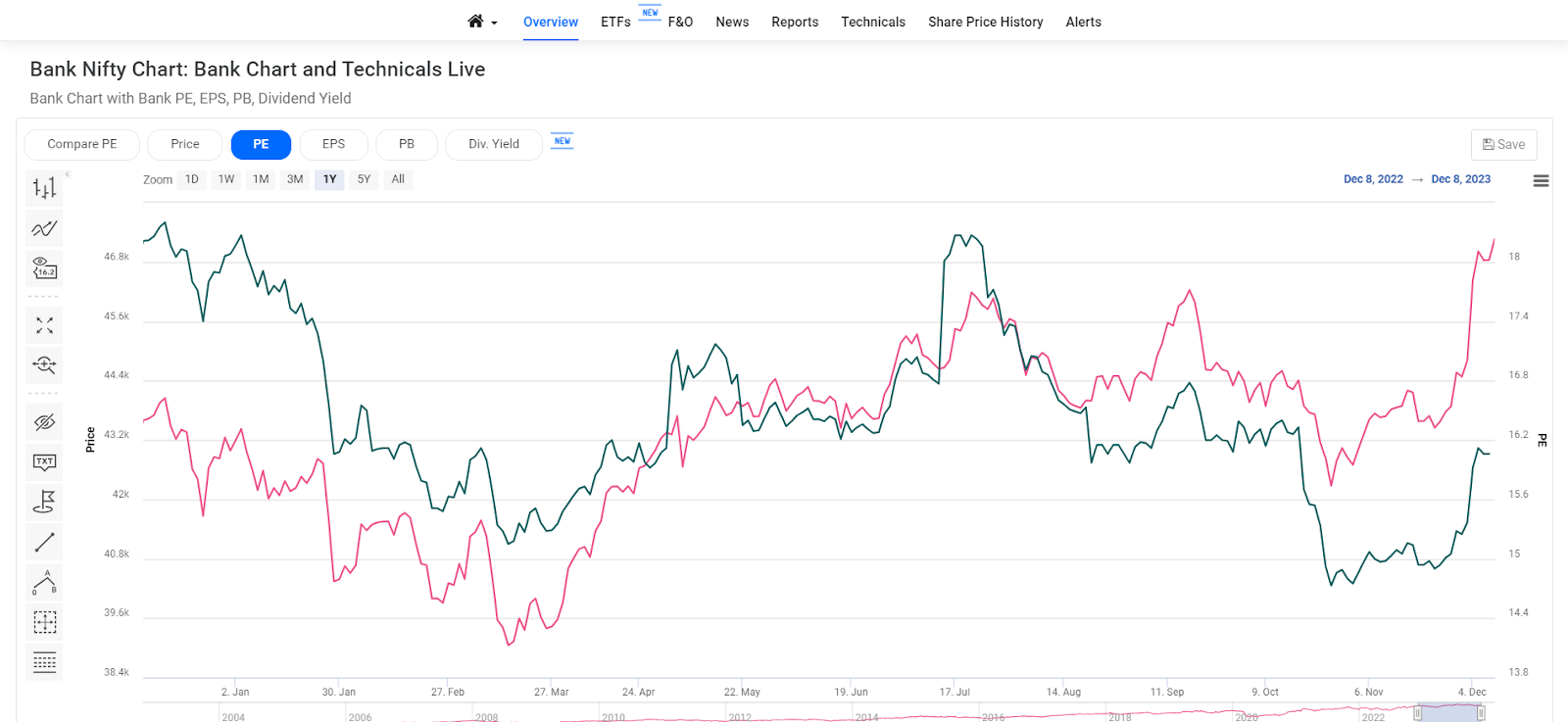Select the PE chart option

click(261, 144)
